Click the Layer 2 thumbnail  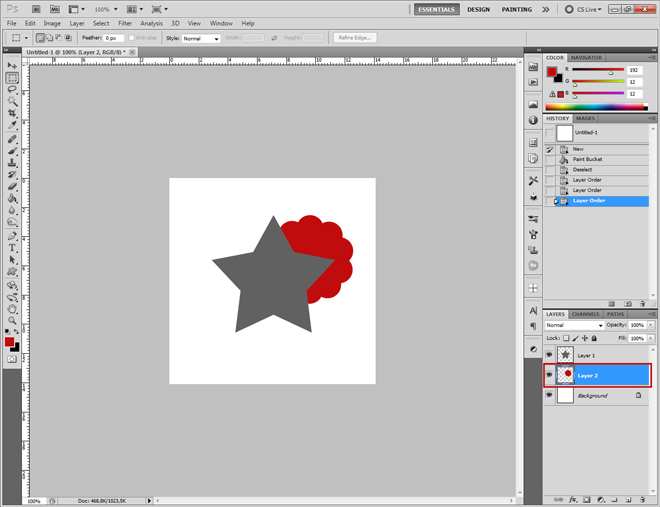tap(565, 375)
